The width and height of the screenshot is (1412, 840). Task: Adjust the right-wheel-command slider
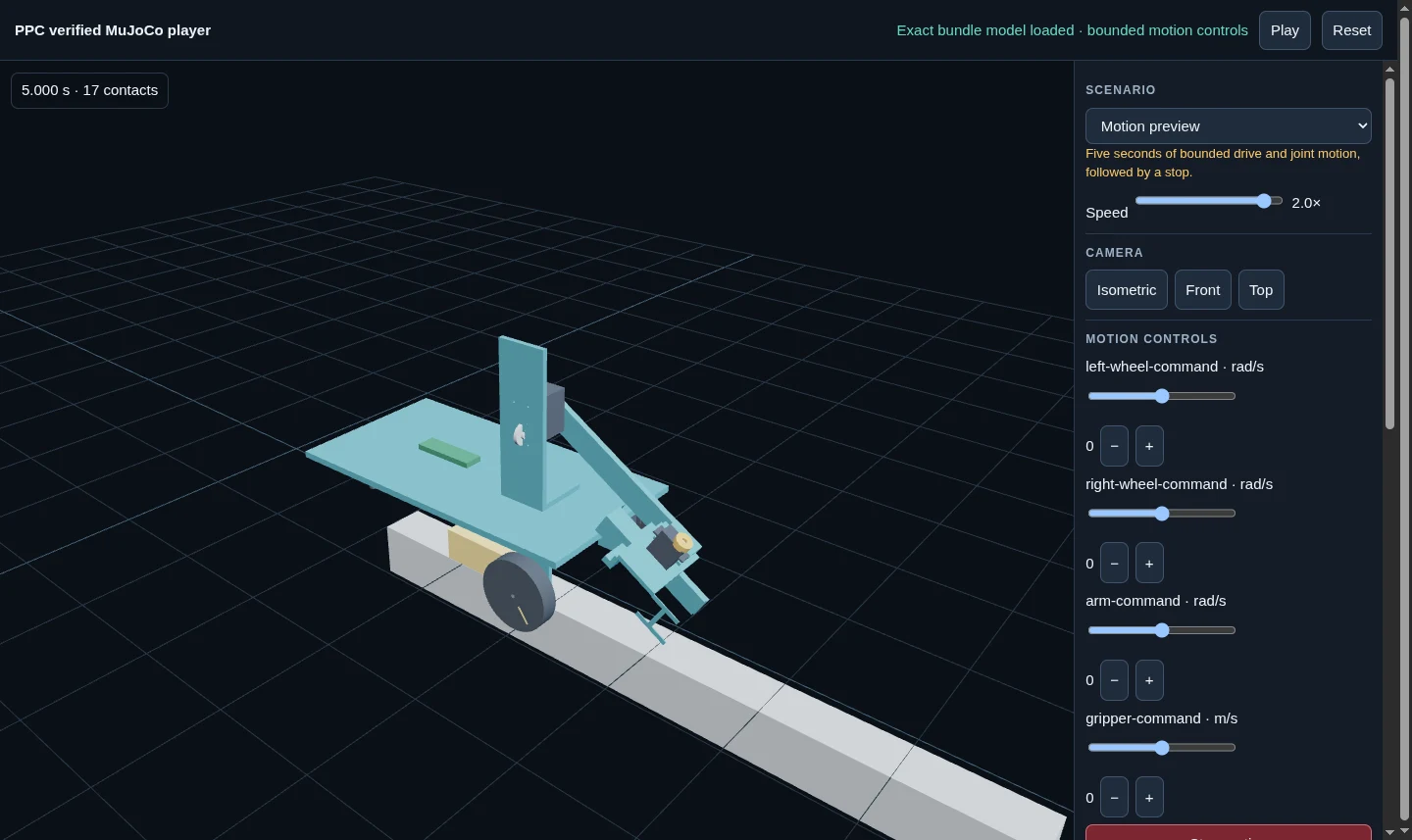point(1162,514)
